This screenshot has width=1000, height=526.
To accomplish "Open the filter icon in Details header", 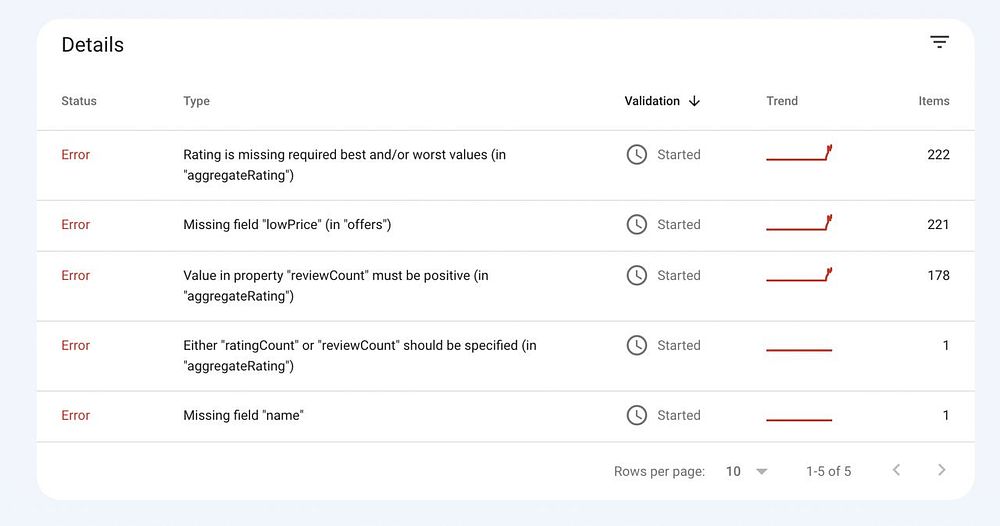I will pyautogui.click(x=939, y=42).
